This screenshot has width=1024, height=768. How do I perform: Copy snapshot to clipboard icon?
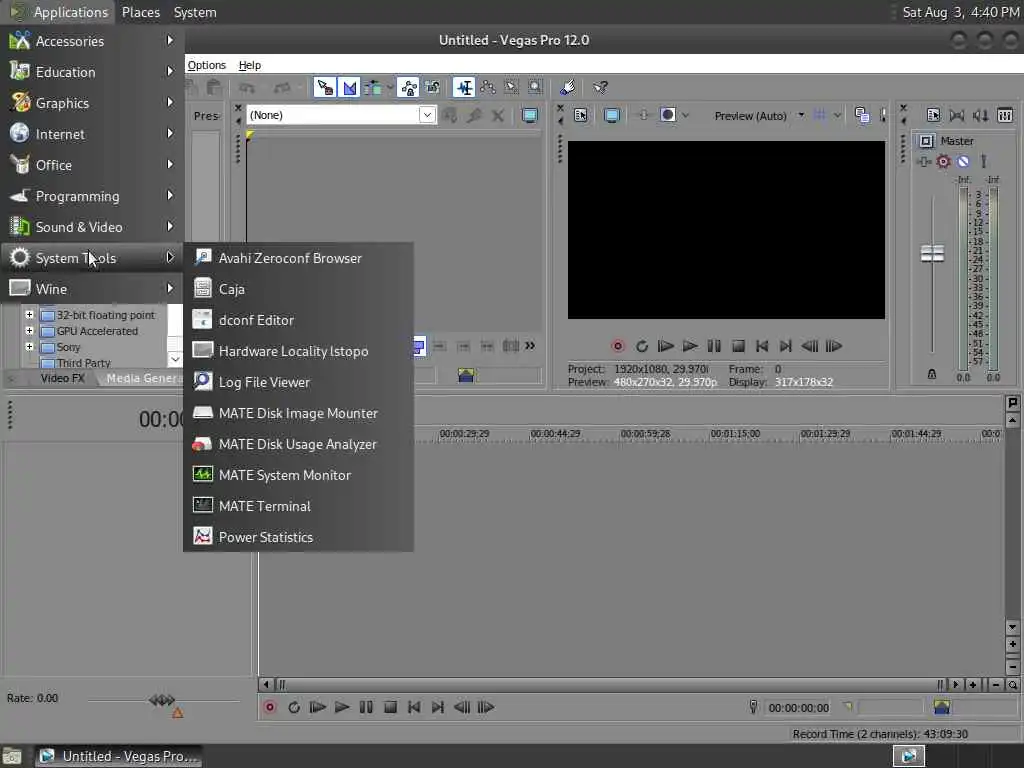tap(862, 116)
